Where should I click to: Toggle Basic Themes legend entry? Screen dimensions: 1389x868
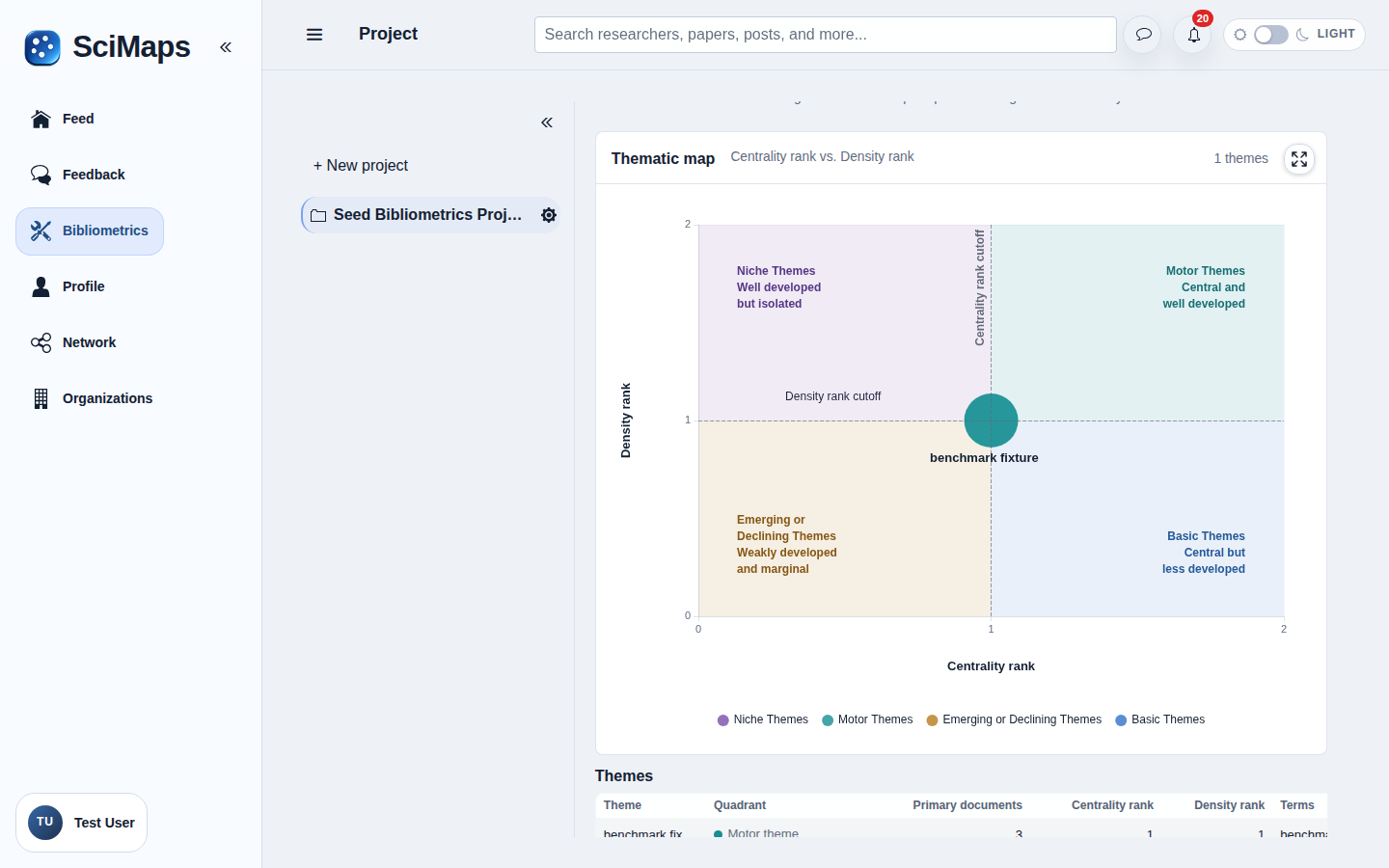click(1160, 719)
